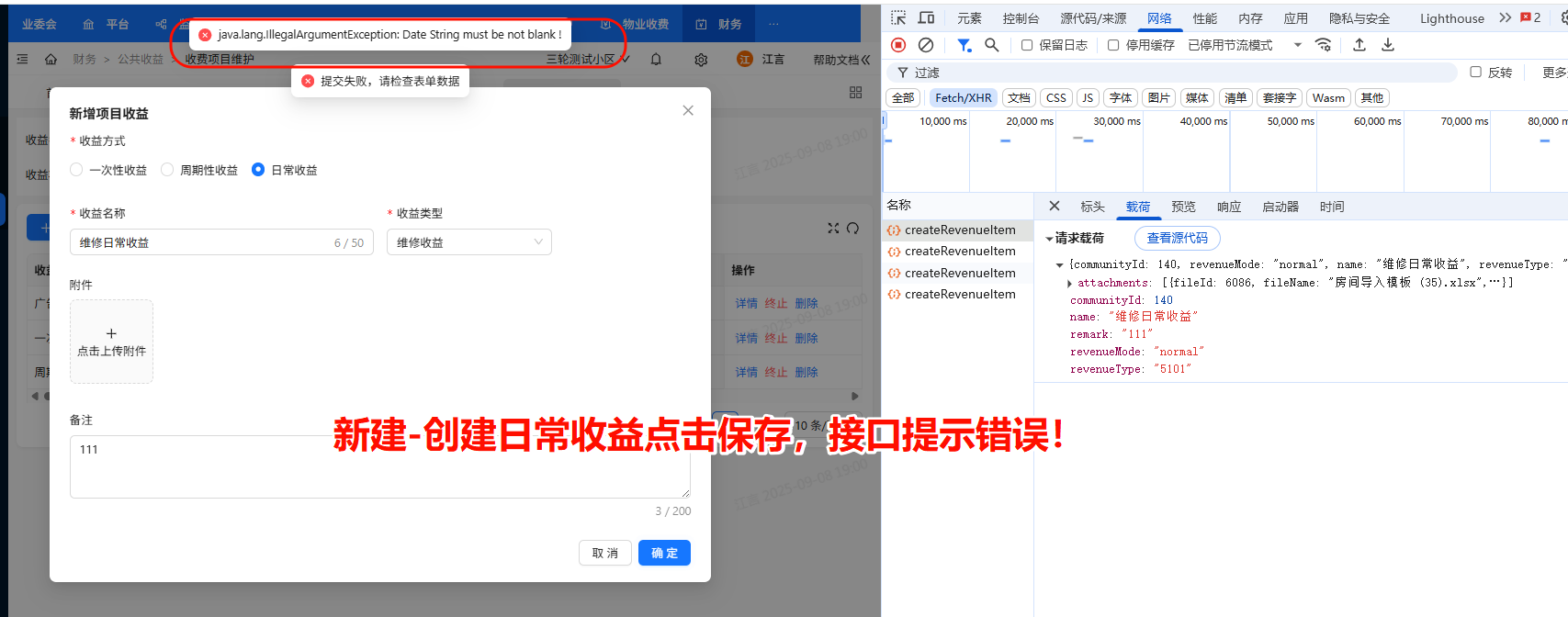Toggle 反转 filter checkbox
This screenshot has width=1568, height=617.
(1475, 72)
